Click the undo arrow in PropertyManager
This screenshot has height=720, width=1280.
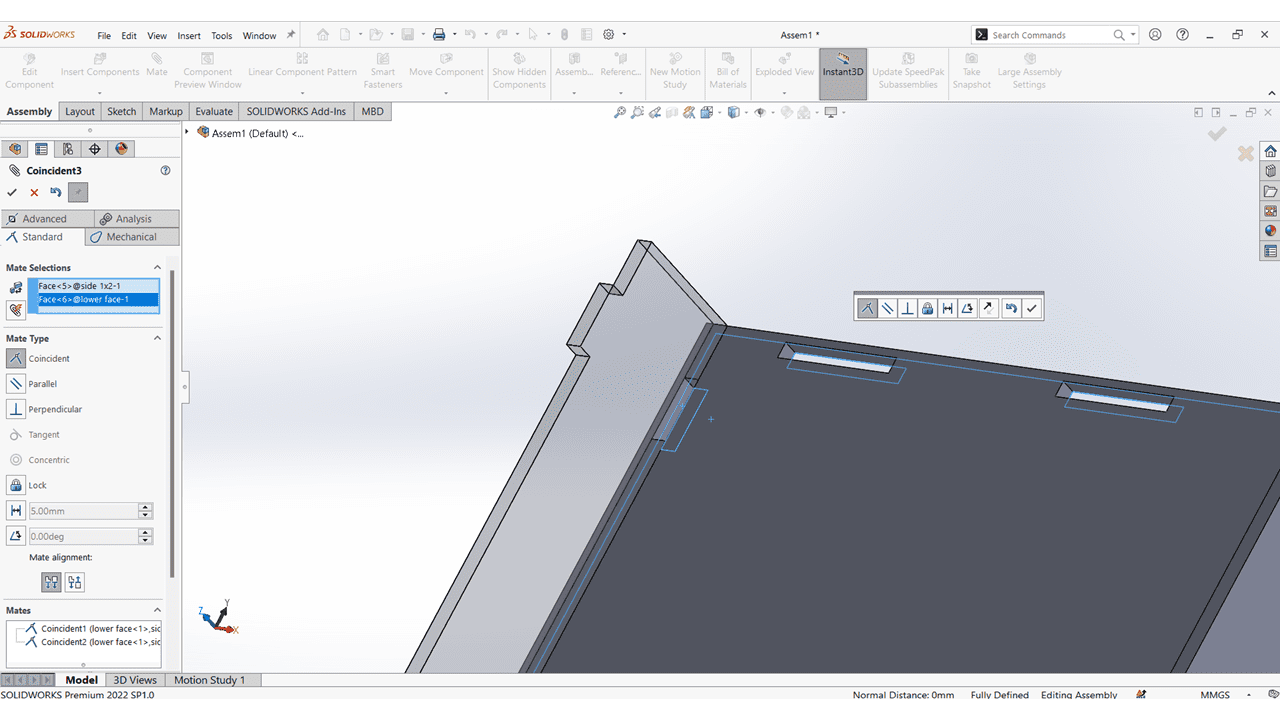[56, 192]
